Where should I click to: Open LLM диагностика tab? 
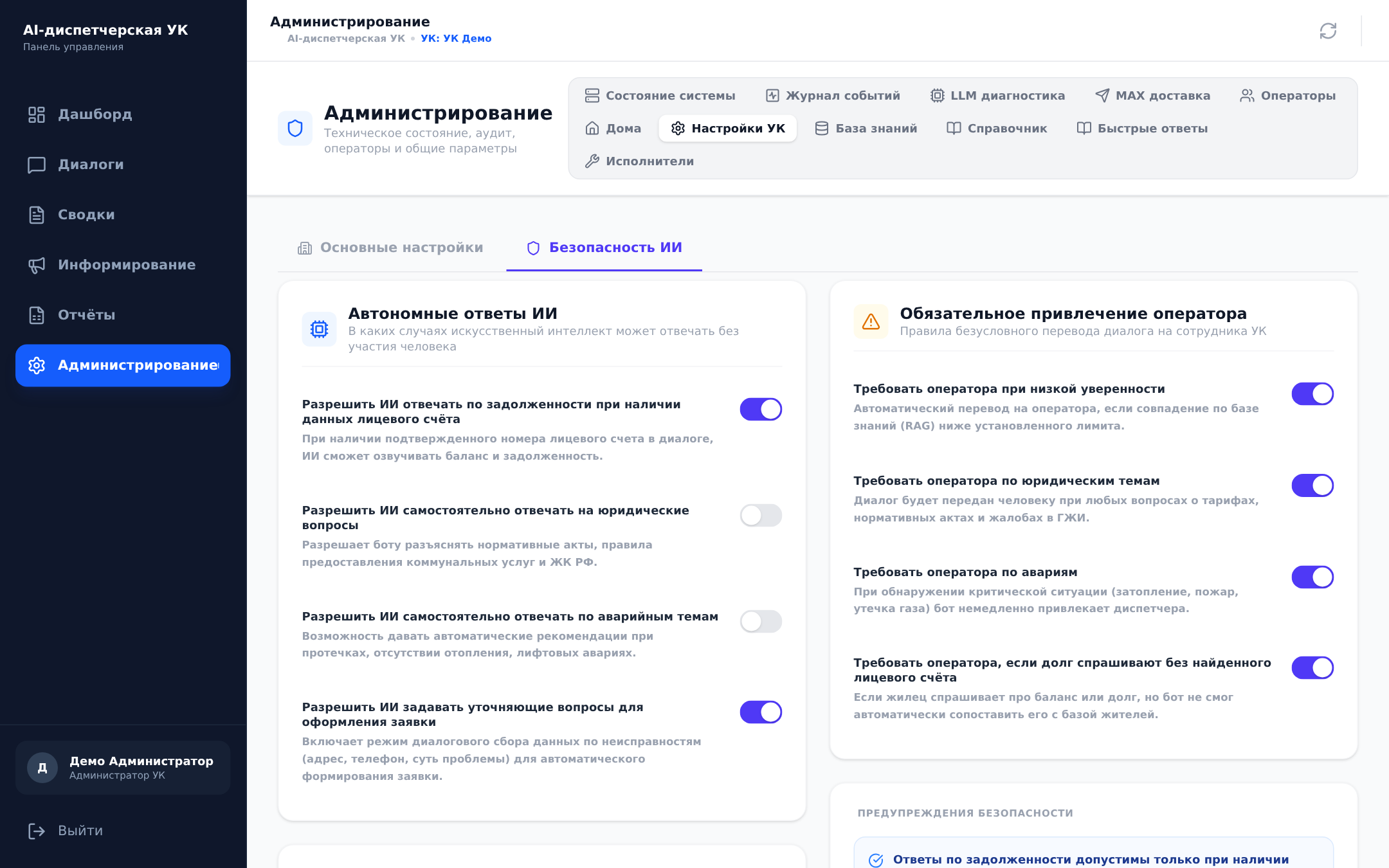click(x=997, y=96)
